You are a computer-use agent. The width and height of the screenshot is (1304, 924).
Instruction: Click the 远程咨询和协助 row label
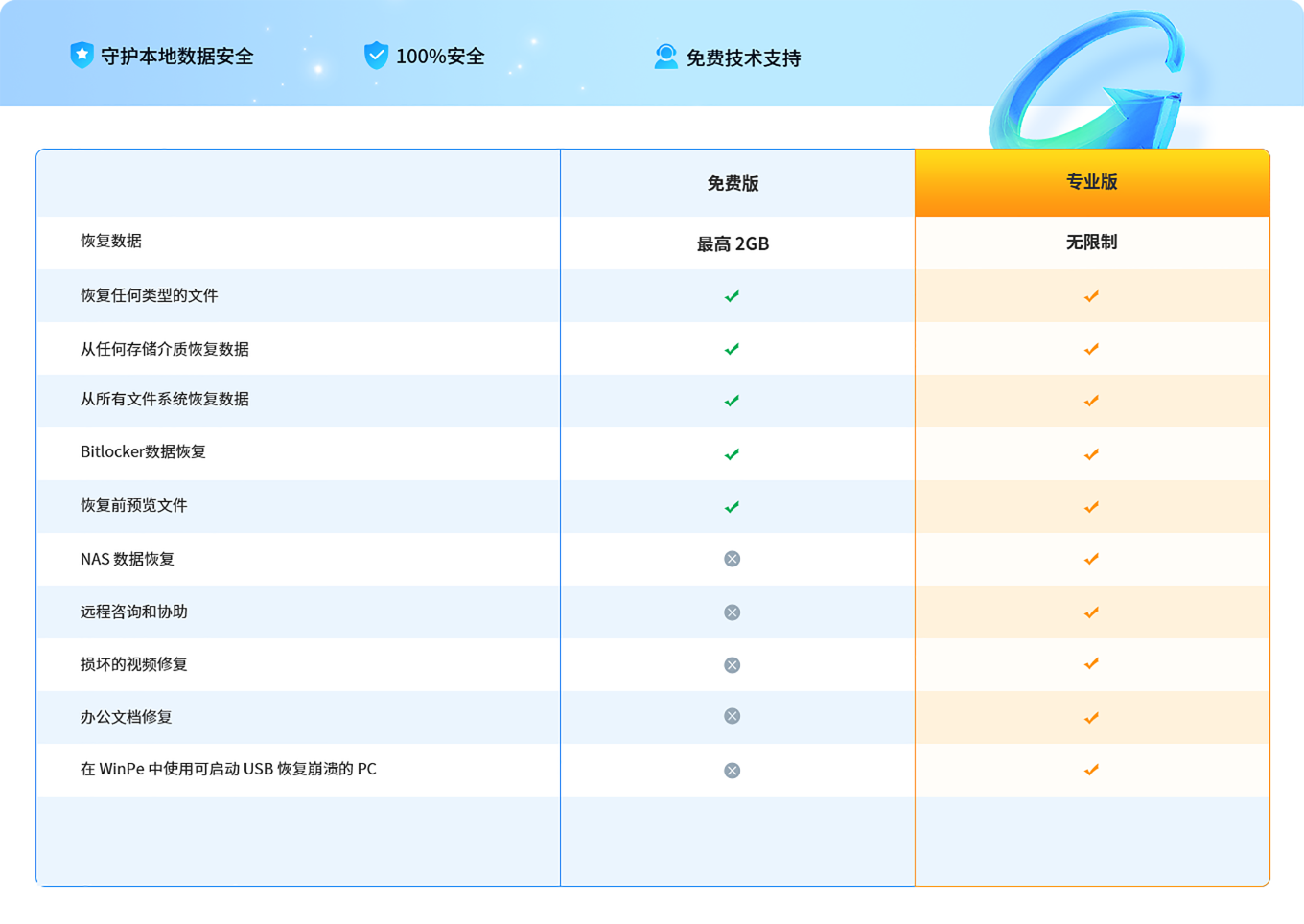134,612
